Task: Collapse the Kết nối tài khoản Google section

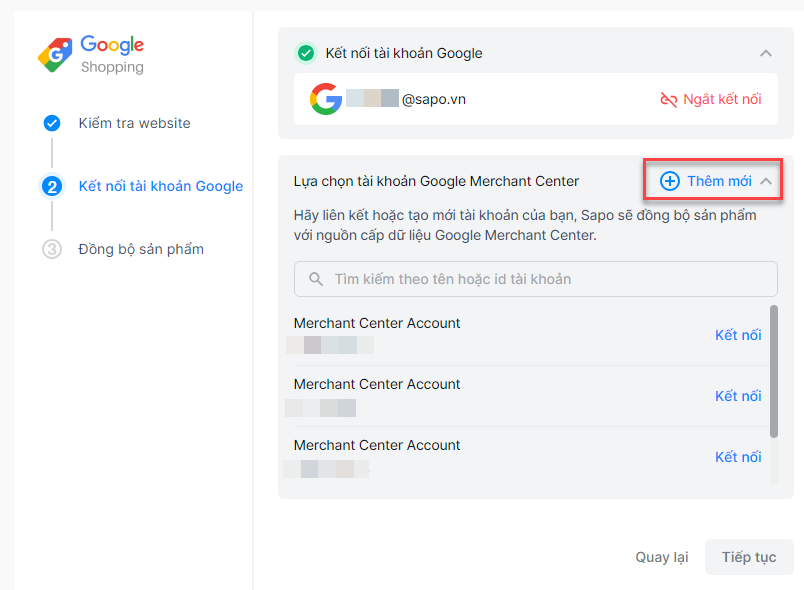Action: 766,53
